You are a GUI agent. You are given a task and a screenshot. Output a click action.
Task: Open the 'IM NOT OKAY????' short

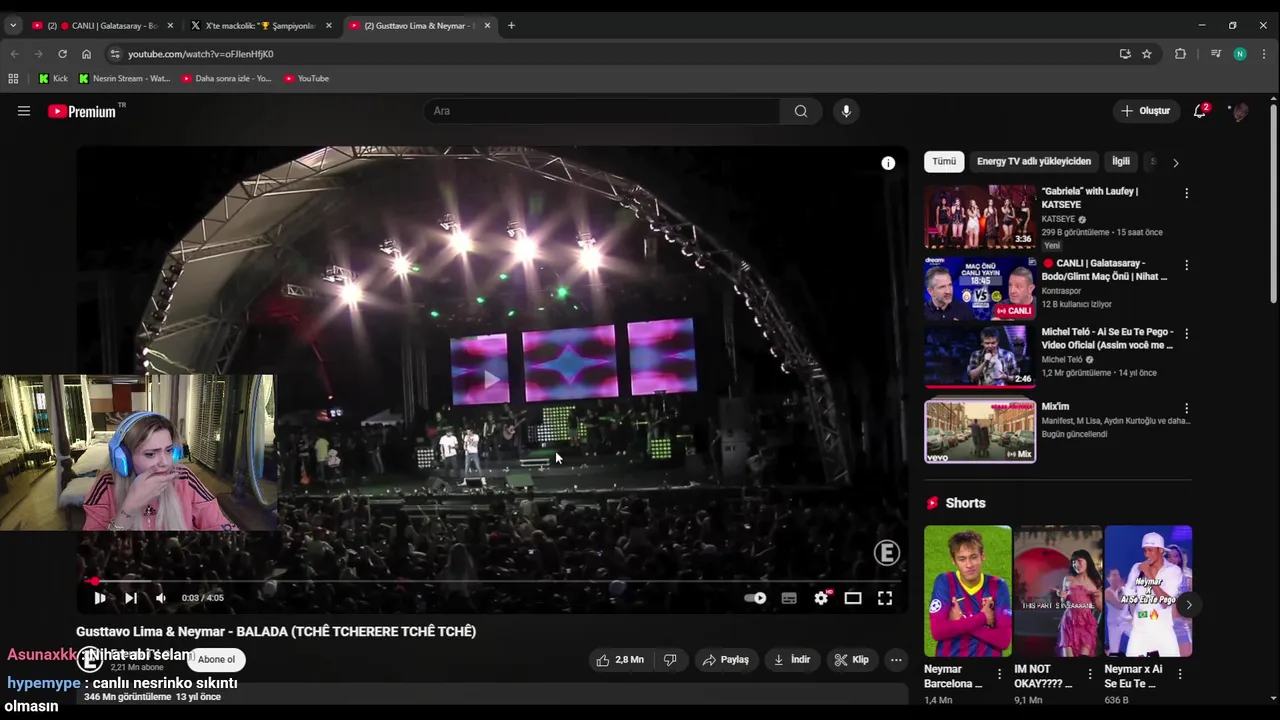coord(1058,591)
